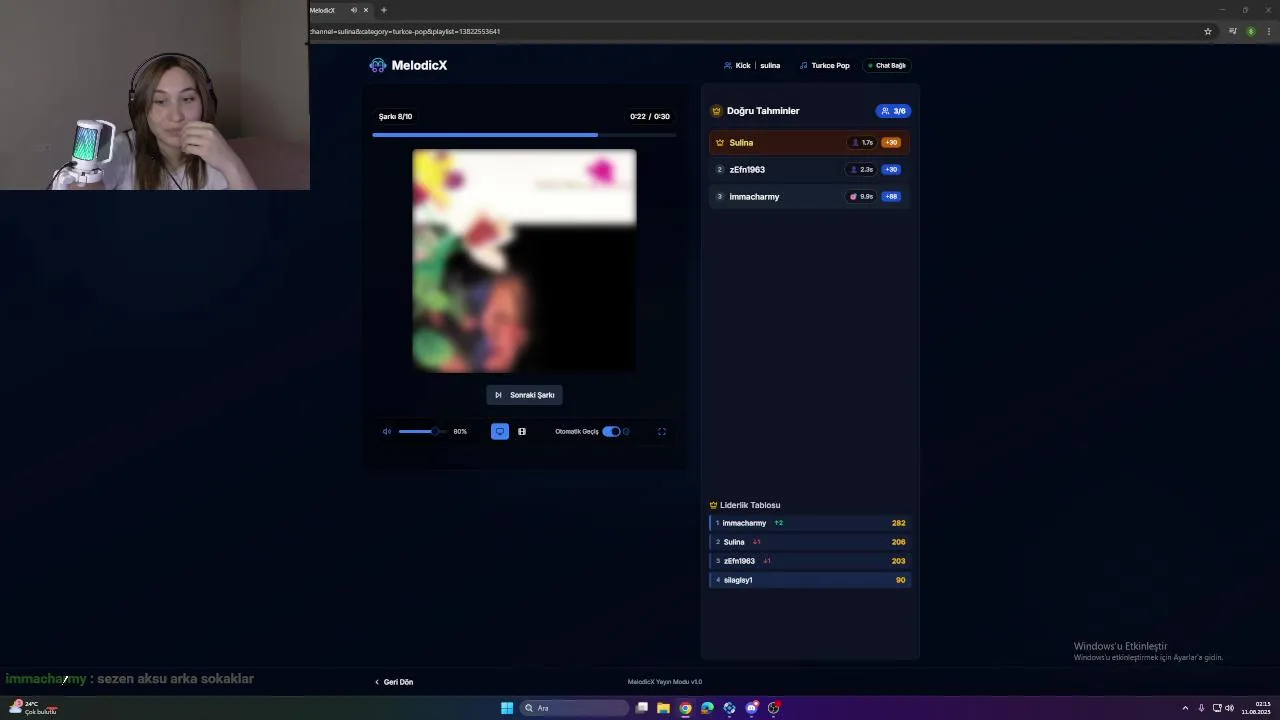Click the taskbar Ara search box
Image resolution: width=1280 pixels, height=720 pixels.
(574, 708)
